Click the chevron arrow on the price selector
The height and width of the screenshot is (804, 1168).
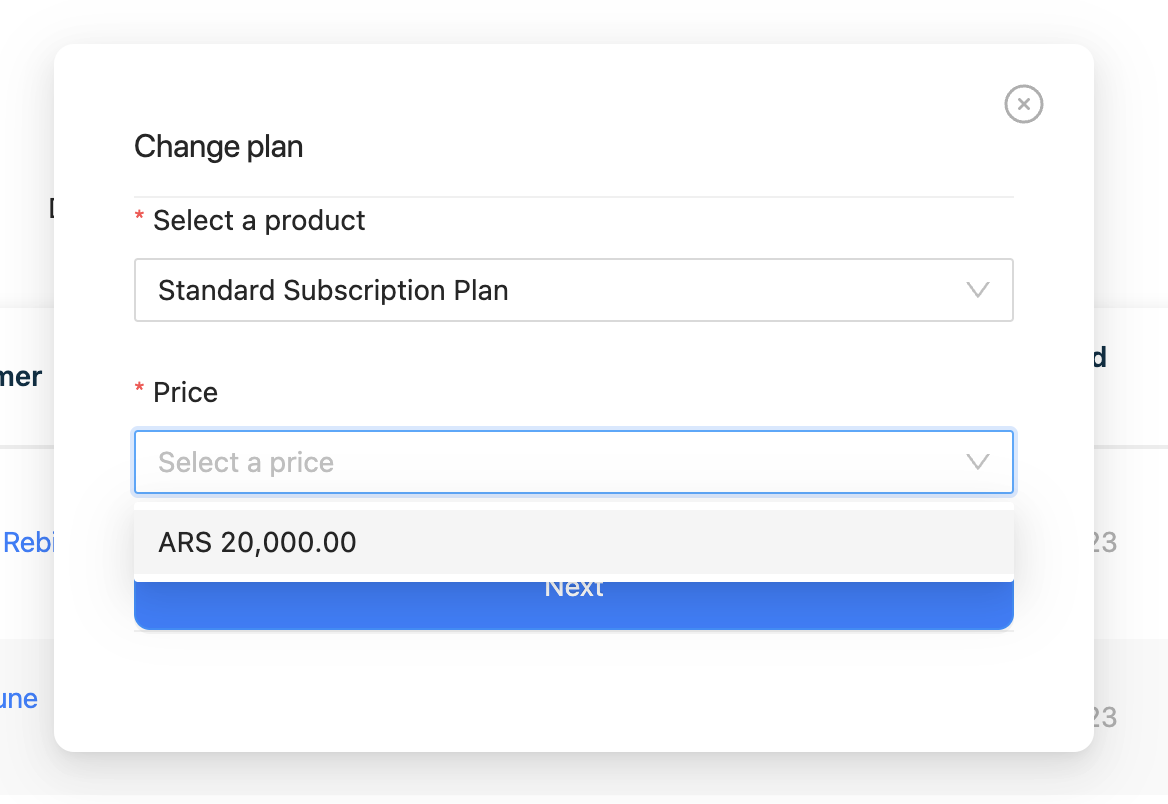(x=977, y=462)
